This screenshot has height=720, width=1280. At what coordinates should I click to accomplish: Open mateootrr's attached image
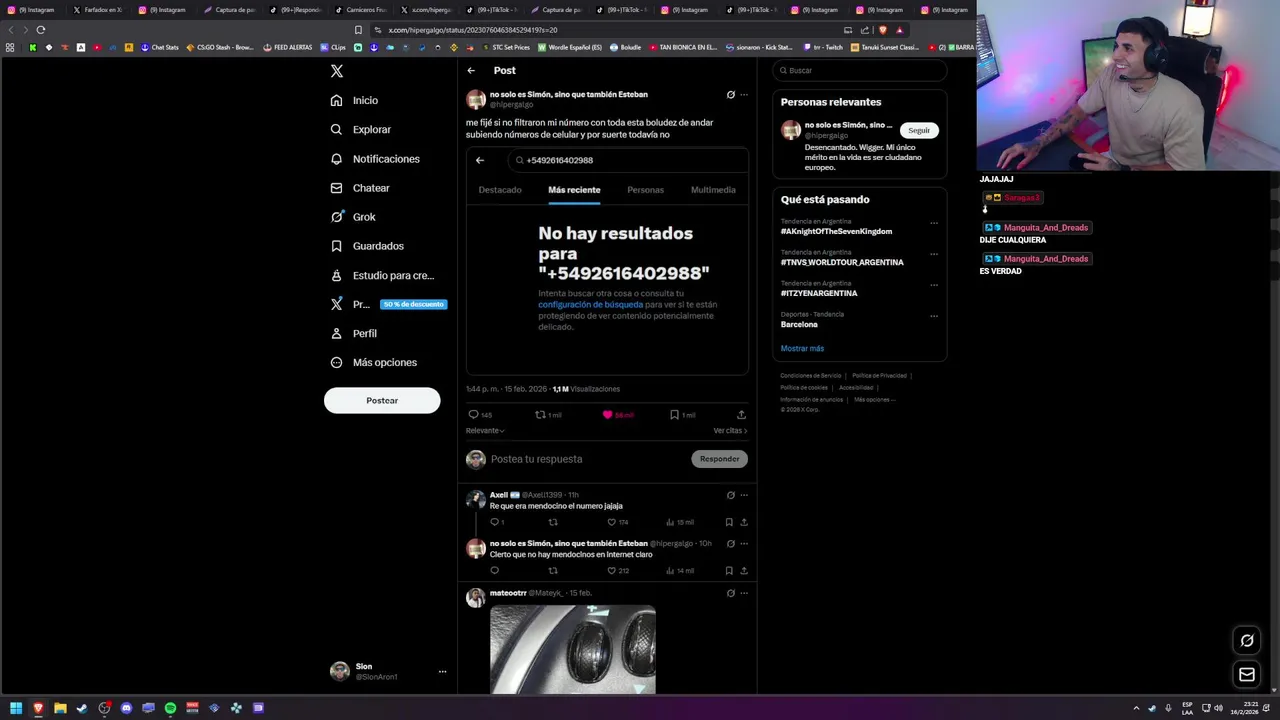[573, 649]
